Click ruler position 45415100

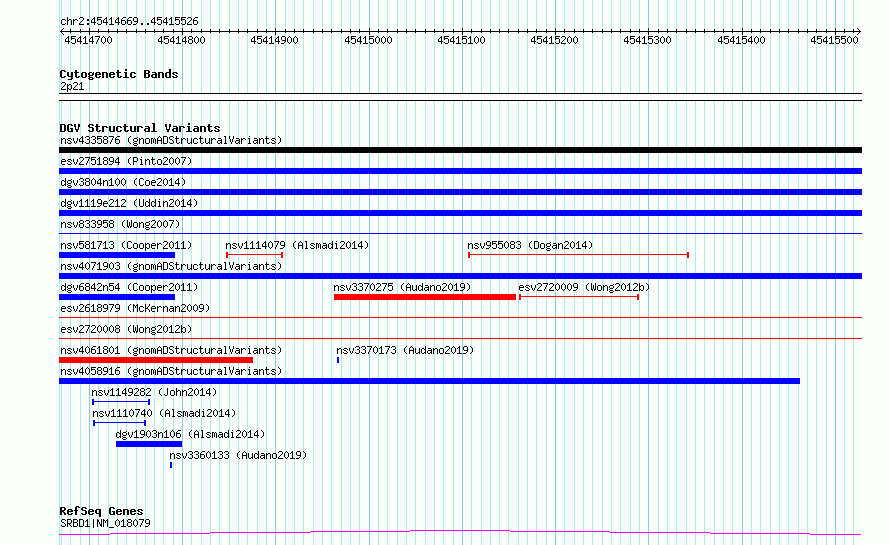point(461,40)
